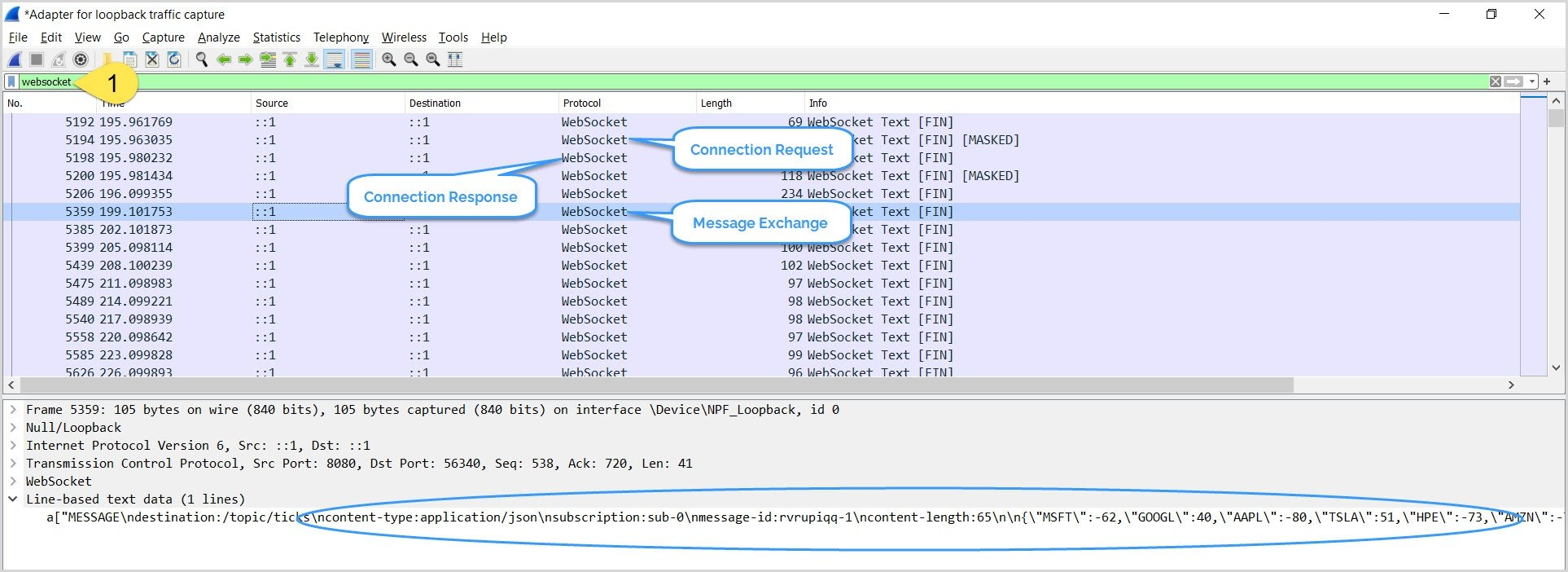Sort packets by the Protocol column
The width and height of the screenshot is (1568, 572).
[x=625, y=103]
